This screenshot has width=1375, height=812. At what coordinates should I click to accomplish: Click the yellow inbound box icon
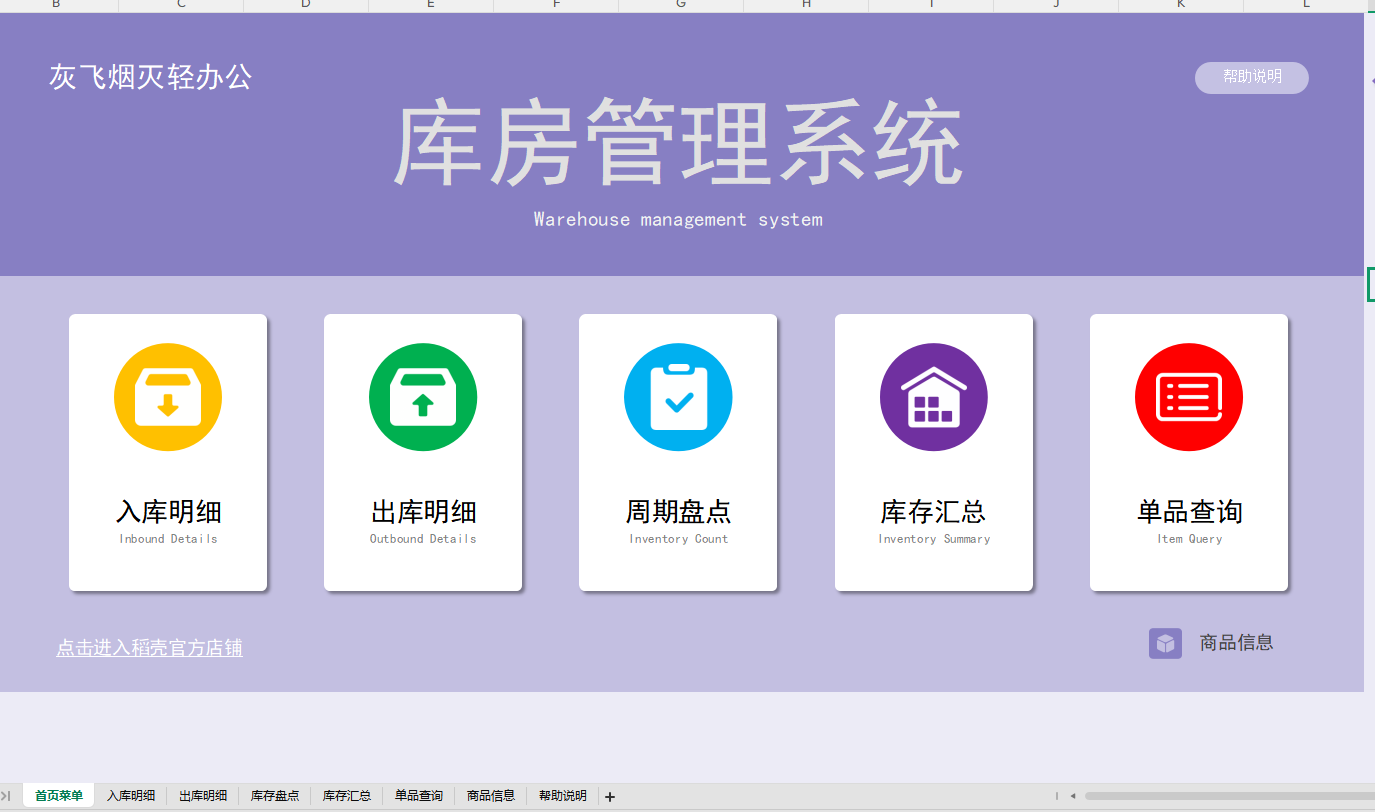click(168, 397)
